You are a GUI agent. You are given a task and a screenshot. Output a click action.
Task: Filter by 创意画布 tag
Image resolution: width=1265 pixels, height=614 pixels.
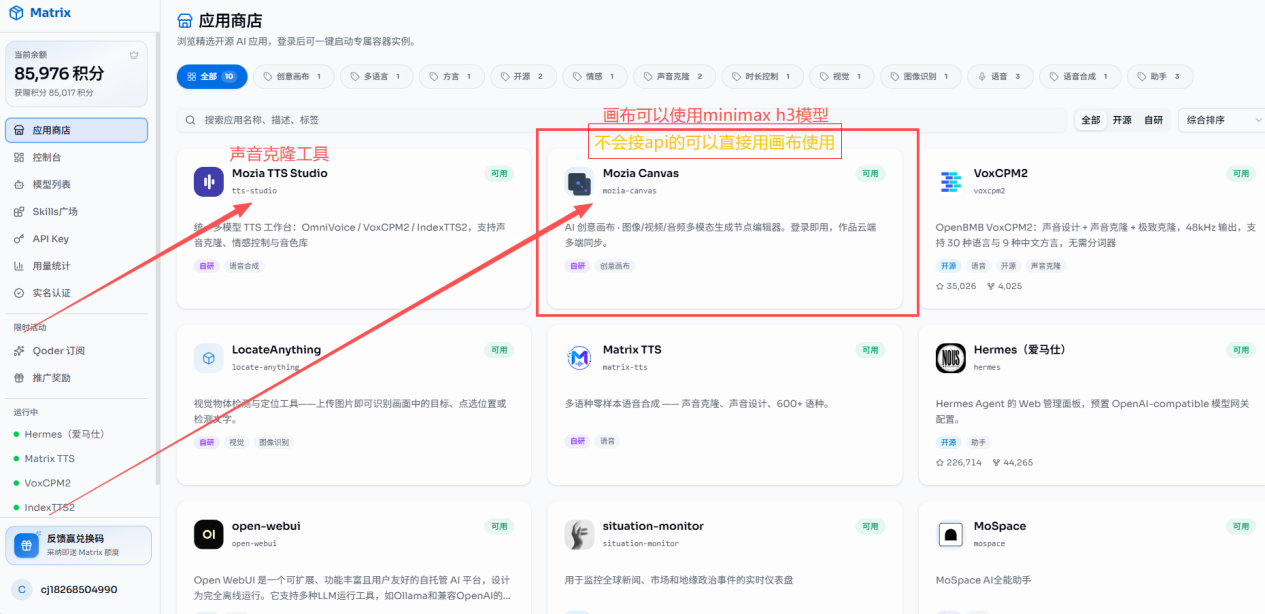[293, 76]
